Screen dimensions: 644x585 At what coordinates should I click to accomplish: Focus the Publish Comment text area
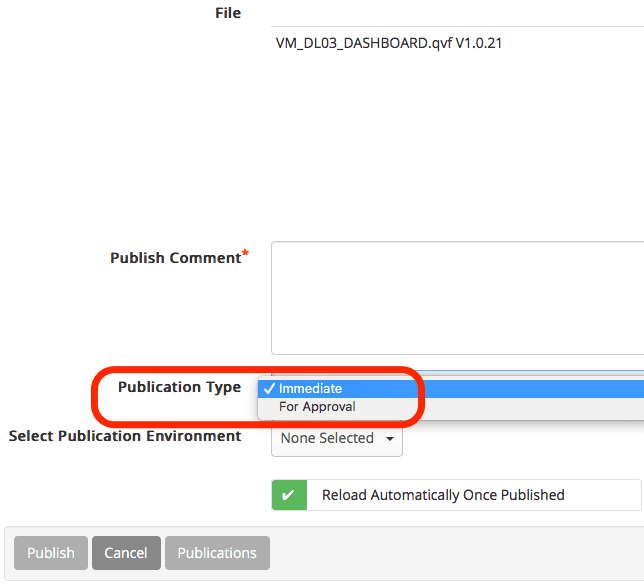tap(457, 297)
